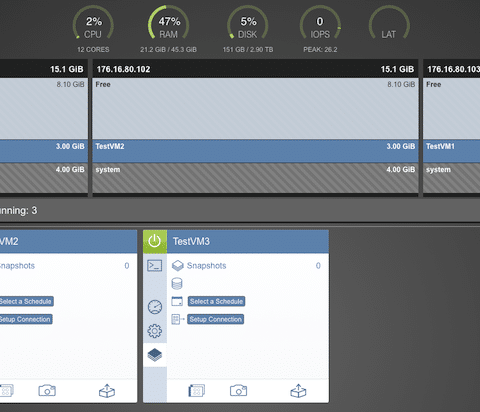
Task: Click the VM2 clone icon
Action: (x=6, y=390)
